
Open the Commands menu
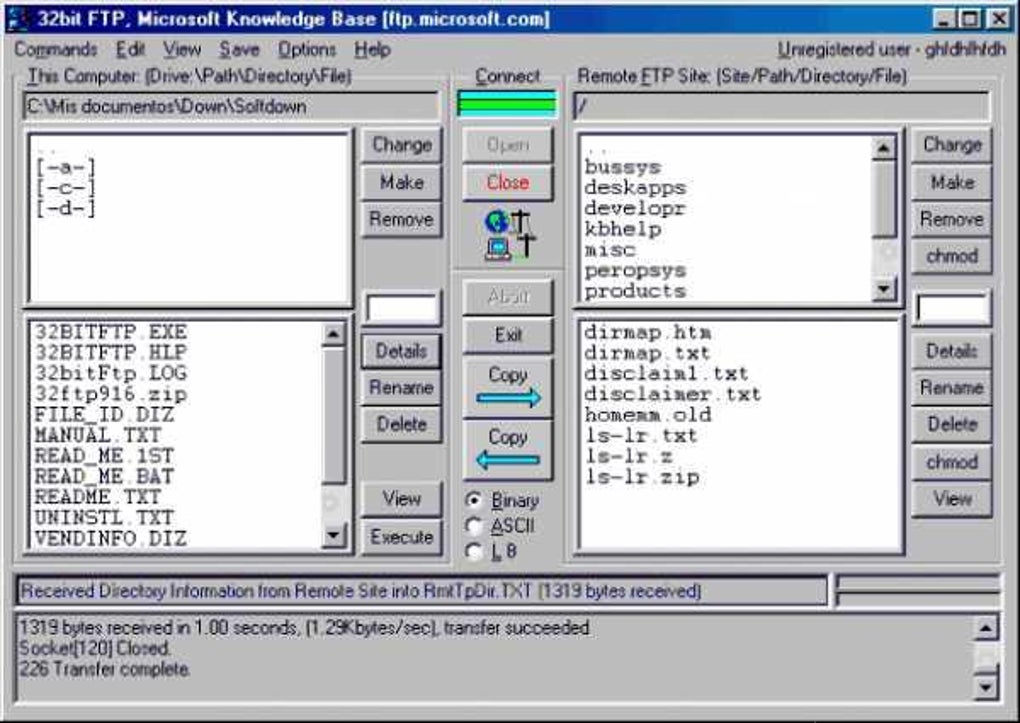point(56,49)
